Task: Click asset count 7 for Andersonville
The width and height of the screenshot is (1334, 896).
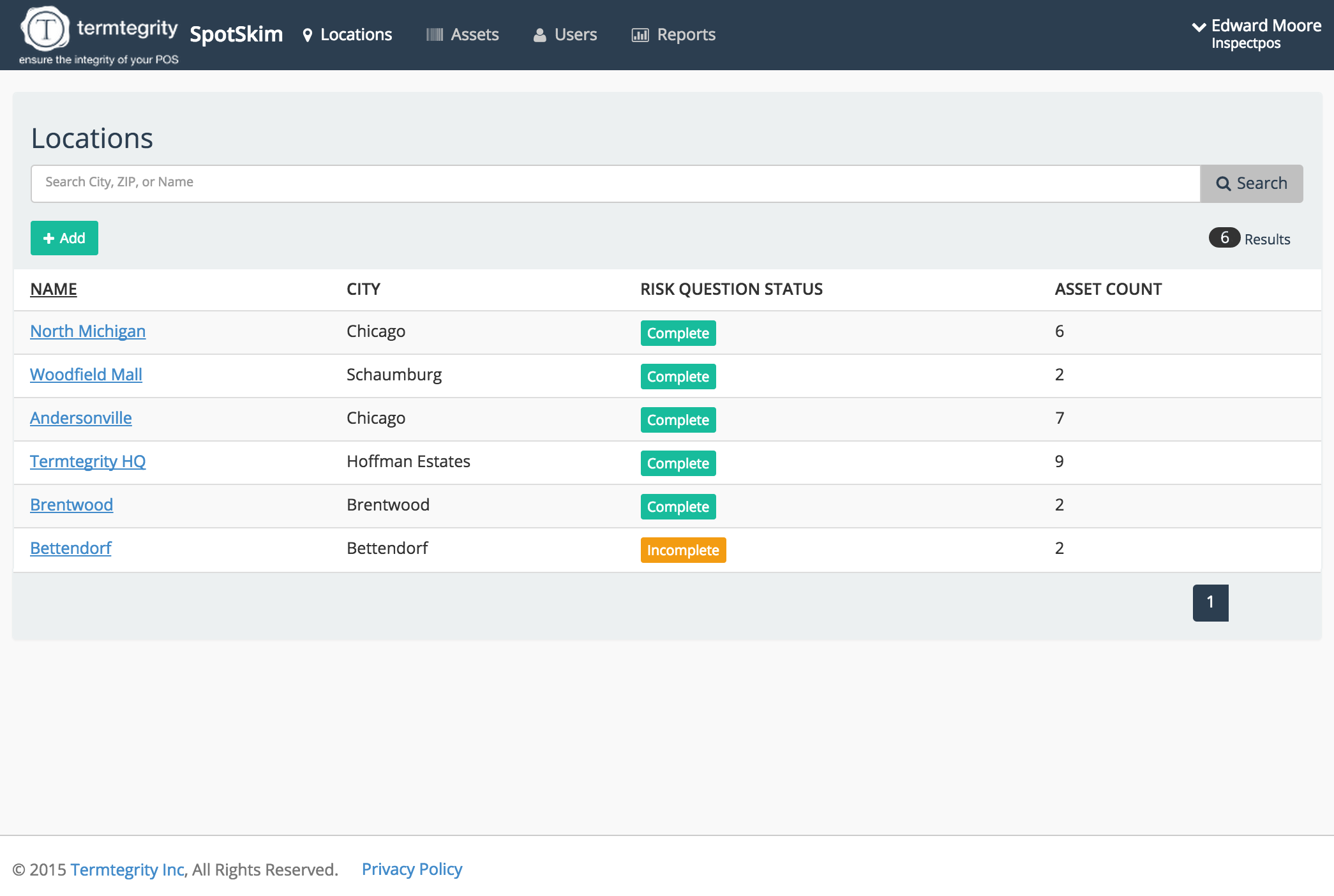Action: 1060,418
